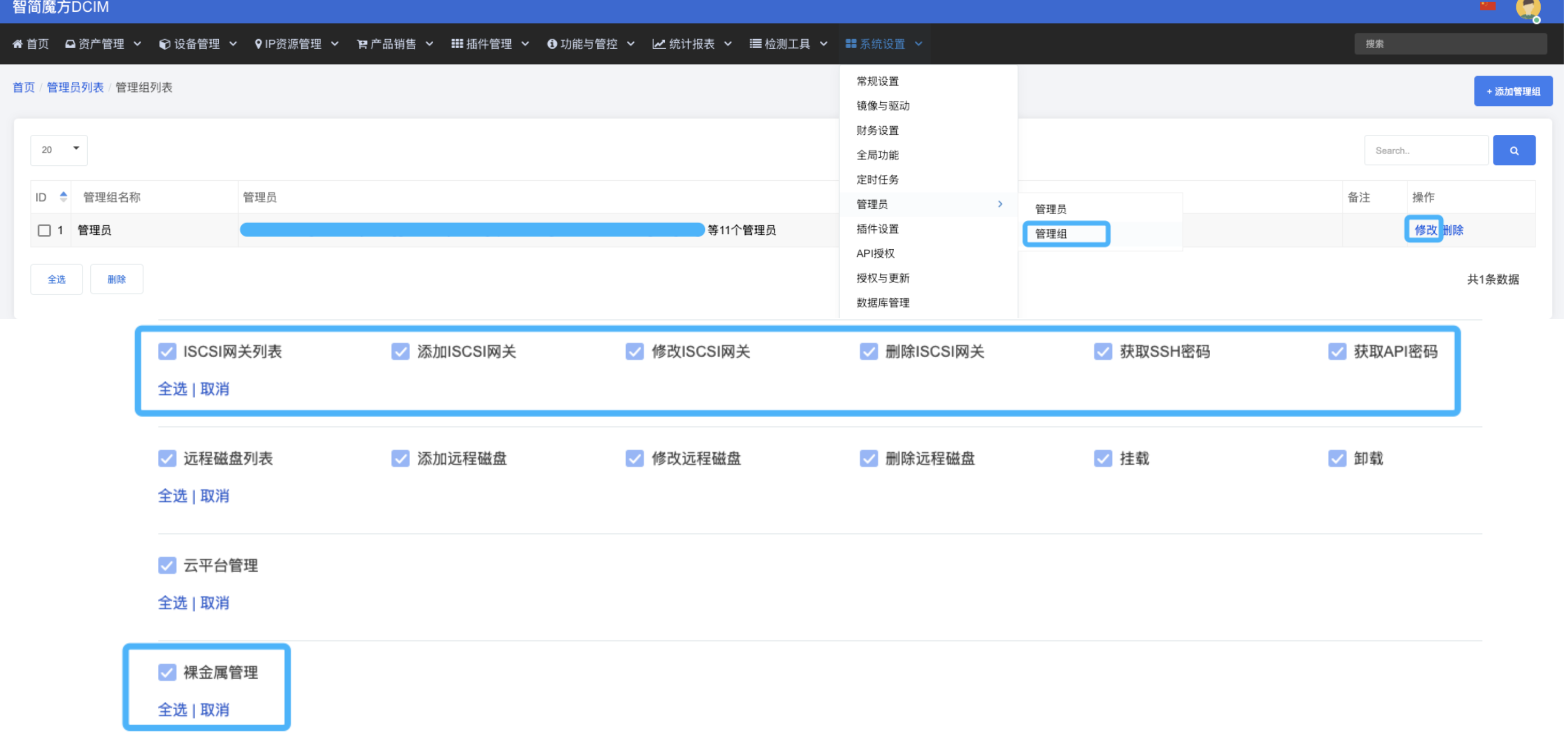Focus the table Search.. input field
The width and height of the screenshot is (1568, 736).
point(1430,150)
